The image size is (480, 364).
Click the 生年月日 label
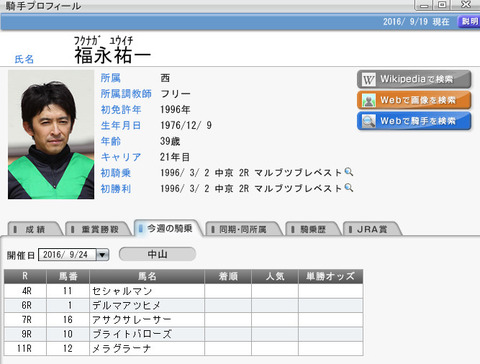click(121, 125)
